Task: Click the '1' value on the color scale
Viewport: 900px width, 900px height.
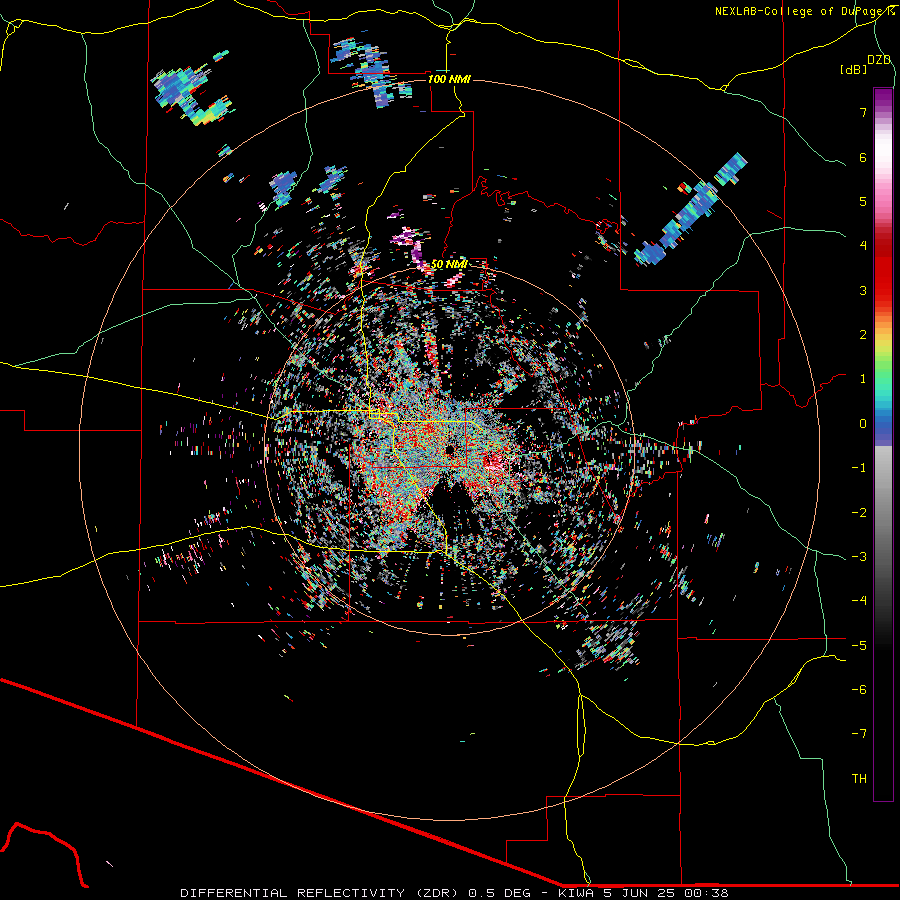Action: 863,379
